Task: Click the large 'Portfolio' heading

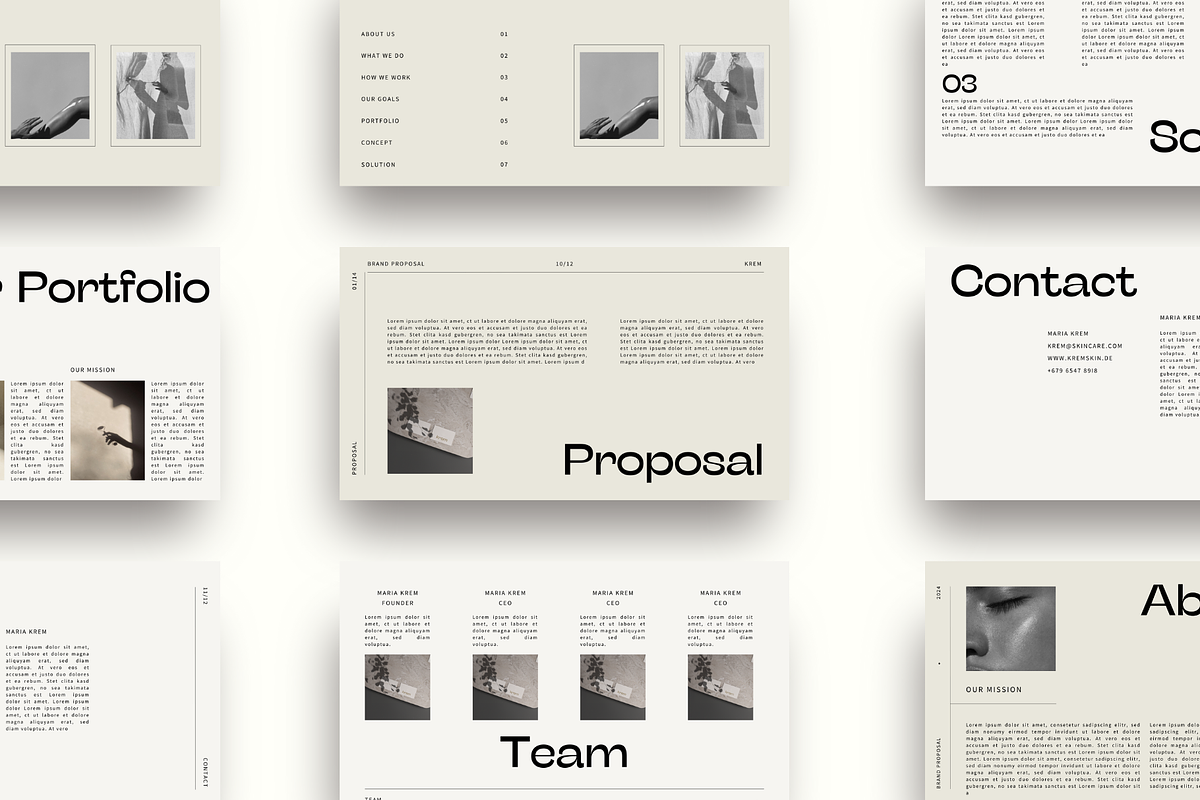Action: 113,289
